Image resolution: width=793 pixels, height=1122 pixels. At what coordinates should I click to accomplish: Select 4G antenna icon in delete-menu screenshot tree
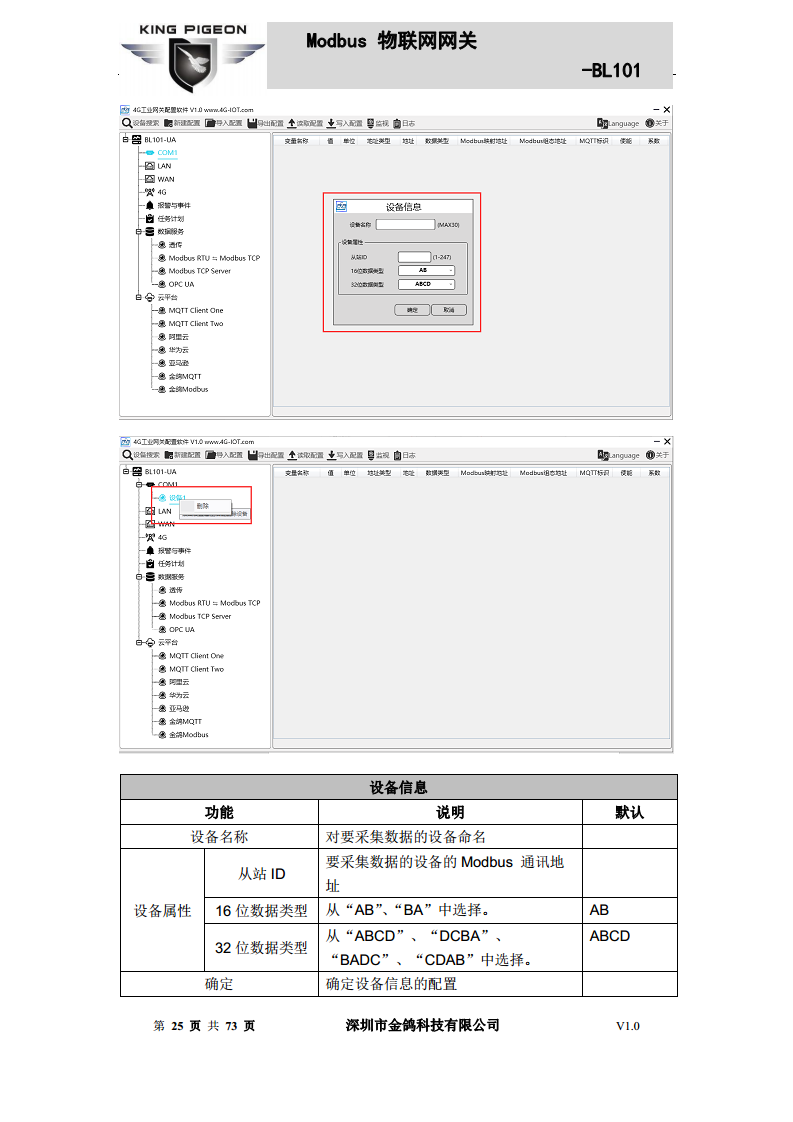pos(150,537)
